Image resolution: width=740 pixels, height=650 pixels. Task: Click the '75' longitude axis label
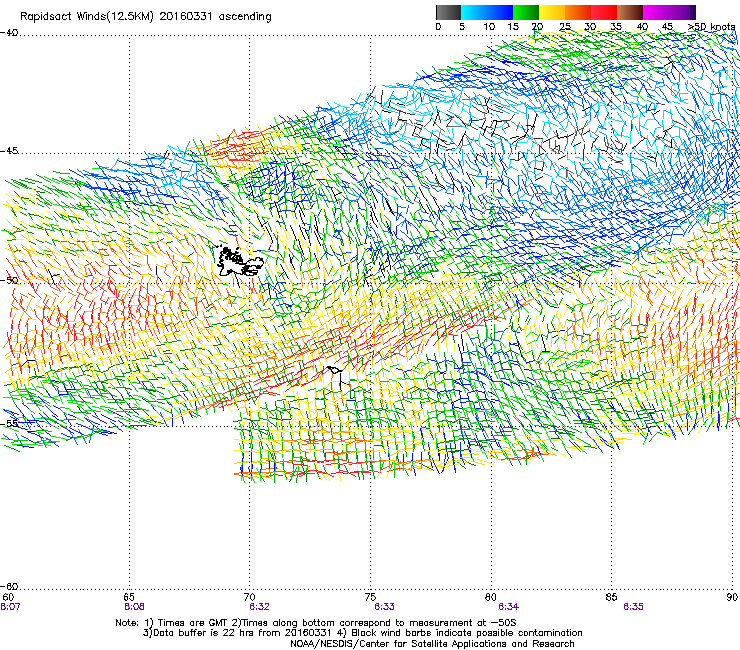370,597
